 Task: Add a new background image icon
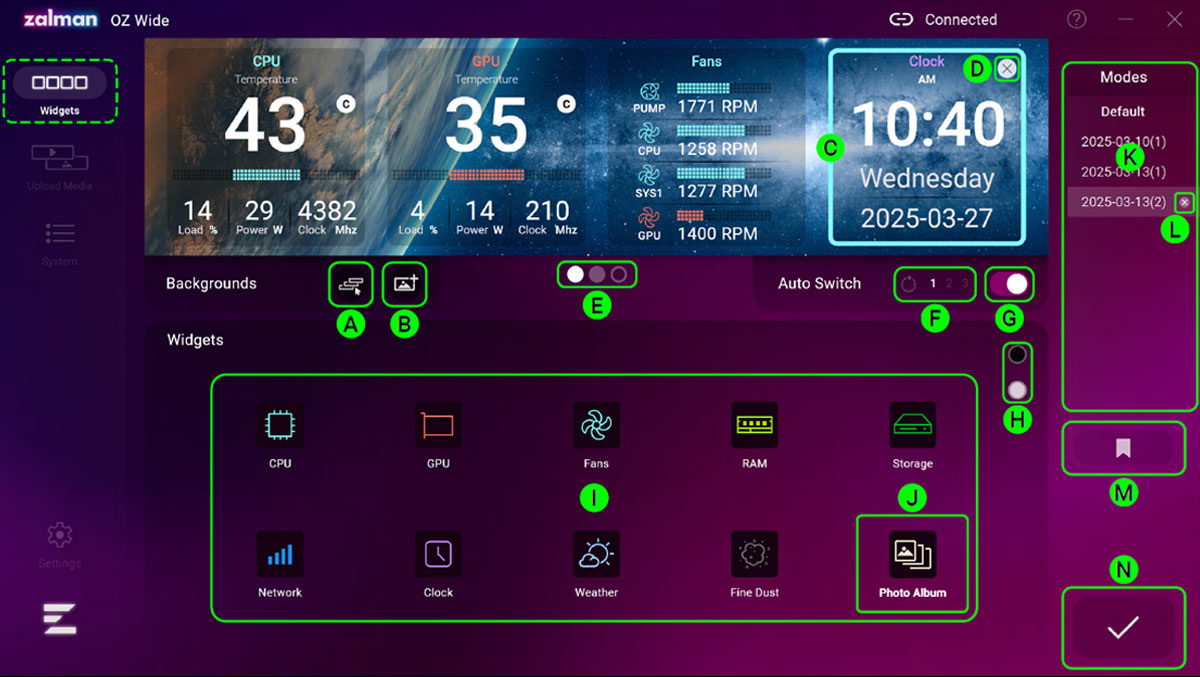[x=405, y=284]
